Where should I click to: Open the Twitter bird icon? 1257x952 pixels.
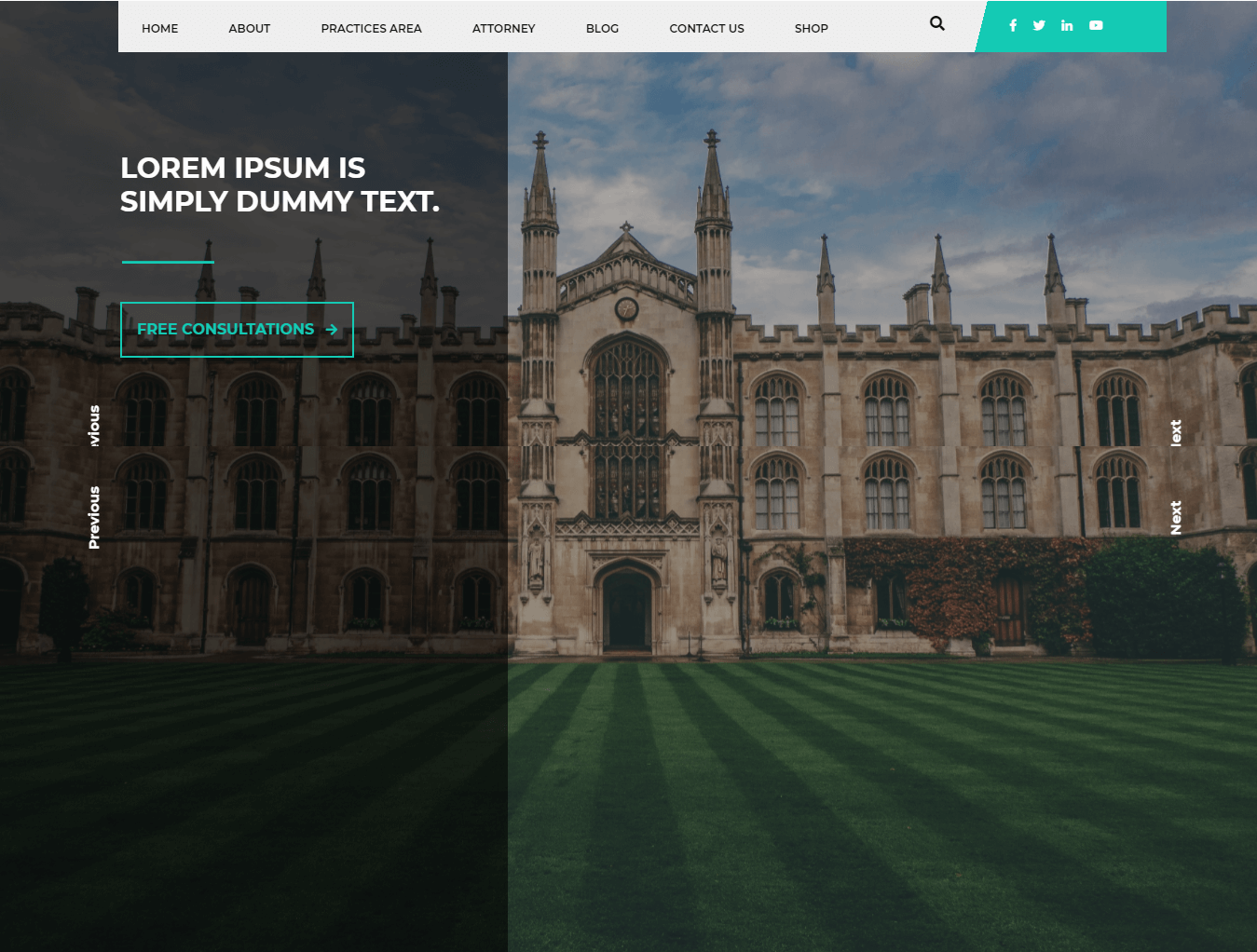[1039, 26]
